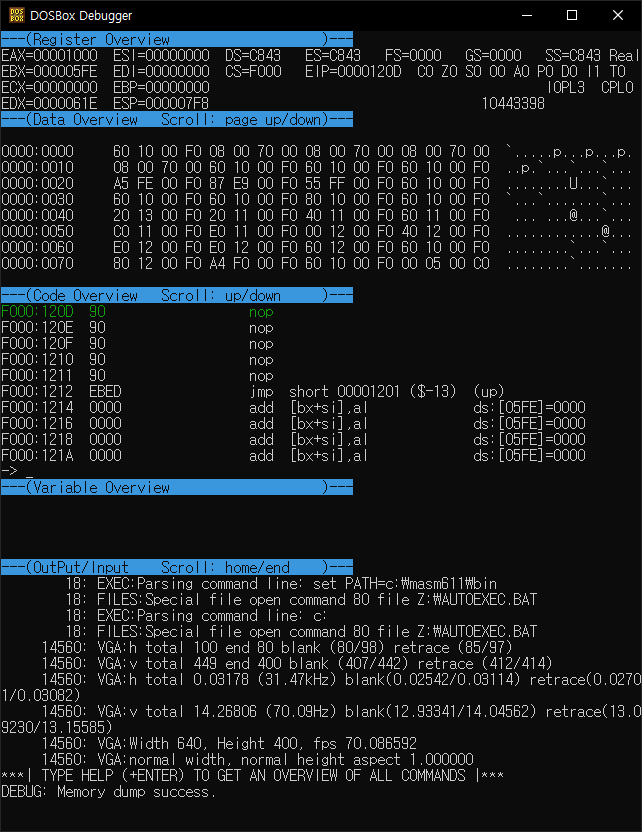
Task: Click the DS=C843 segment register
Action: coord(253,55)
